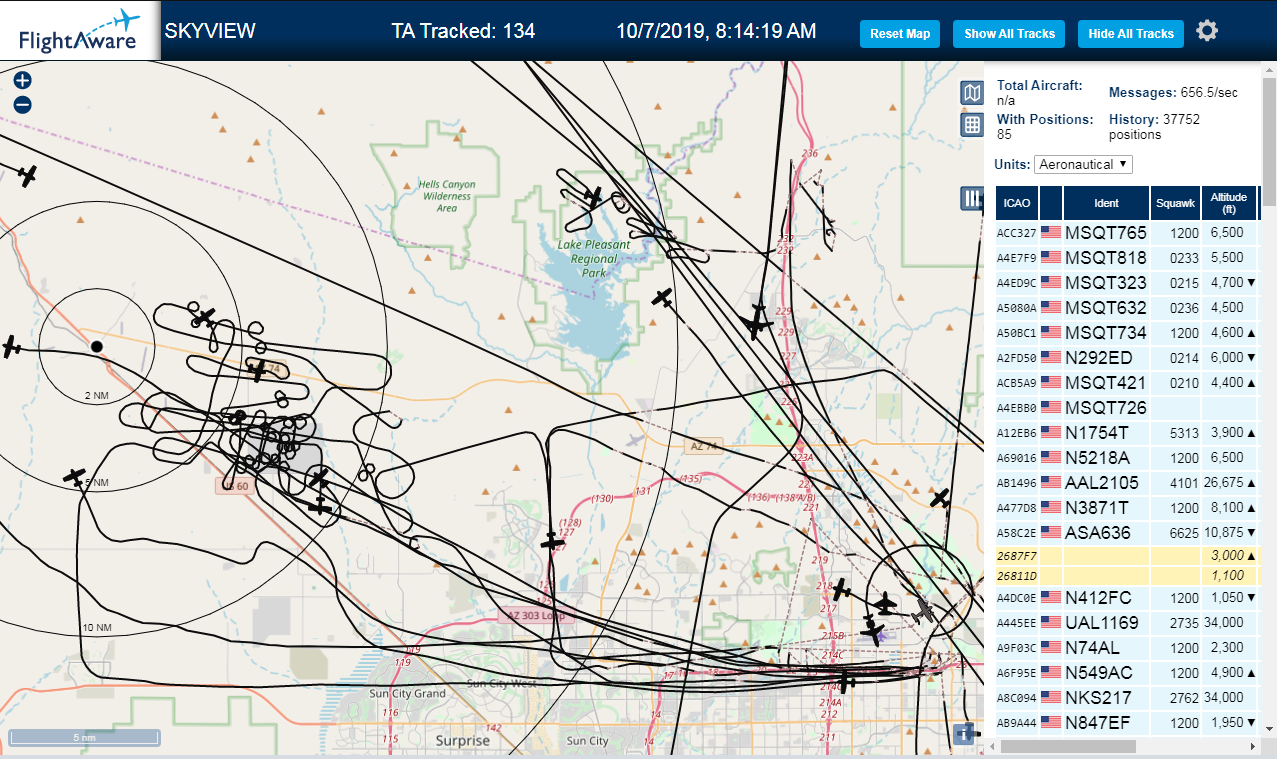The width and height of the screenshot is (1277, 759).
Task: Select the MSQT726 aircraft row
Action: 1126,408
